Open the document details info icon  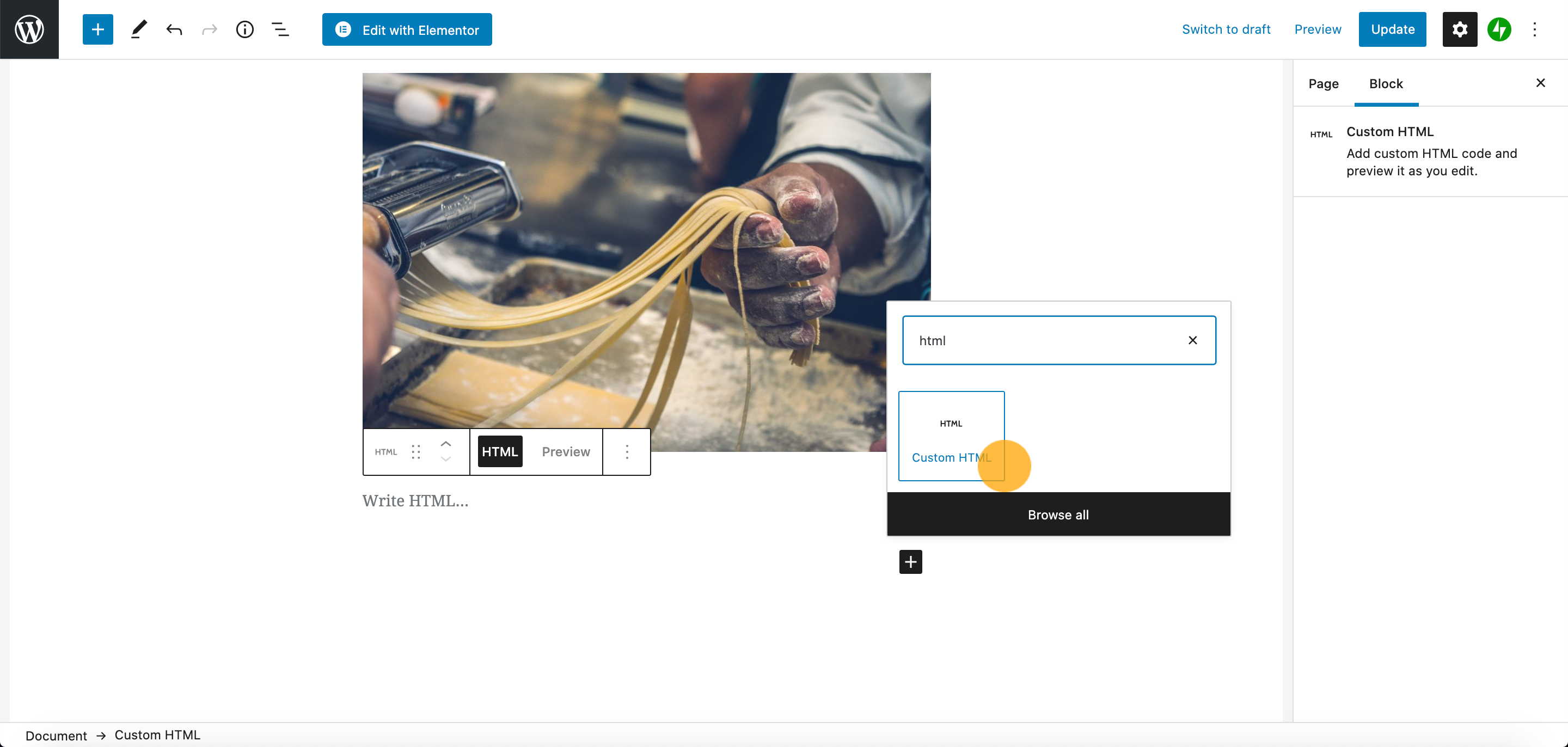[244, 29]
